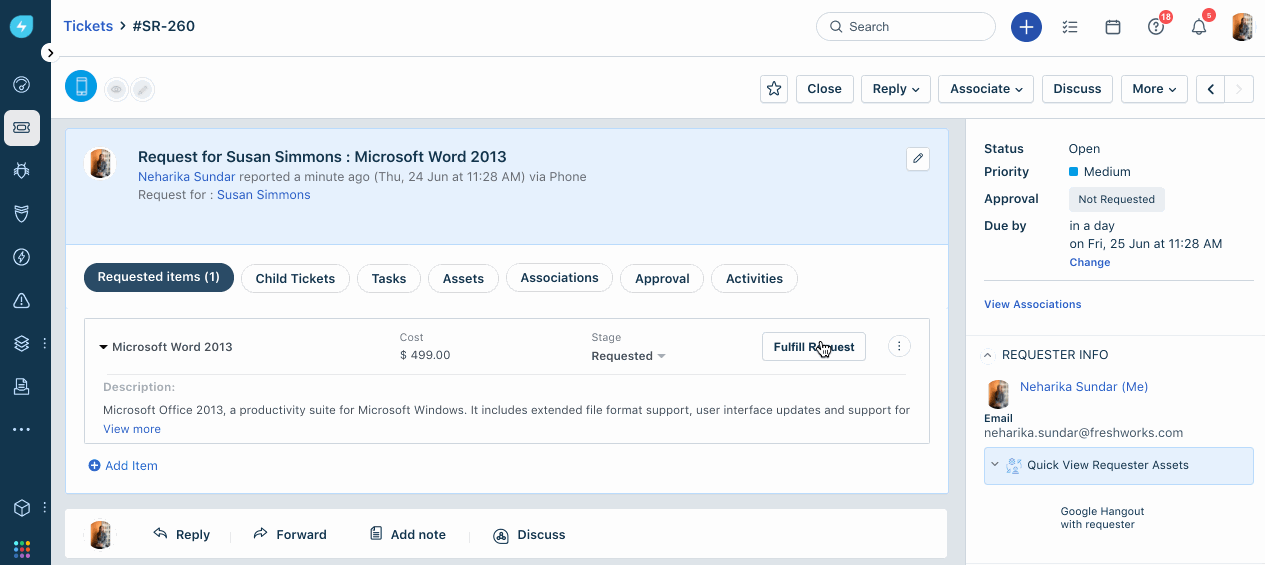This screenshot has width=1265, height=565.
Task: Toggle the watcher eye icon
Action: [116, 90]
